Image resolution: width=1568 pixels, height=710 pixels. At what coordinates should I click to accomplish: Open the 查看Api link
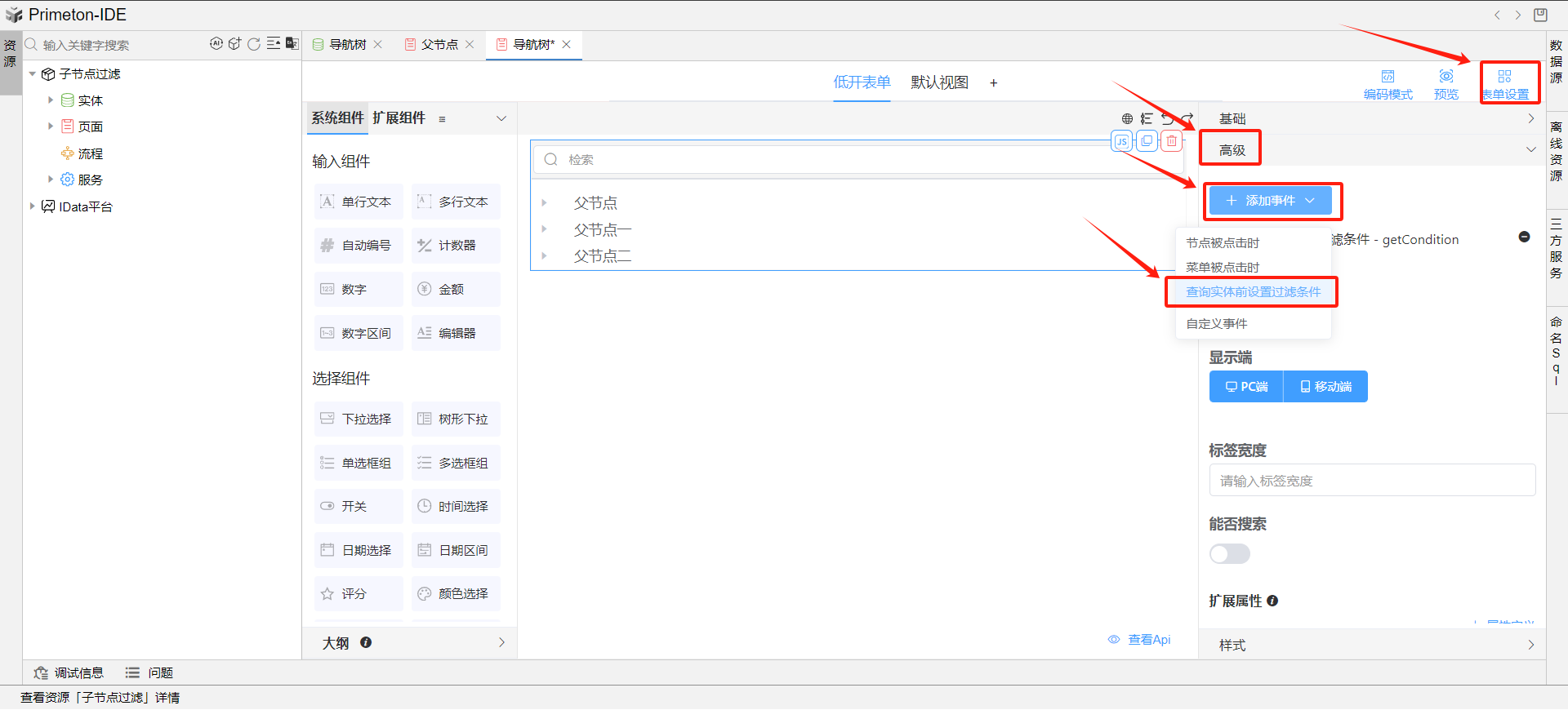click(1148, 640)
